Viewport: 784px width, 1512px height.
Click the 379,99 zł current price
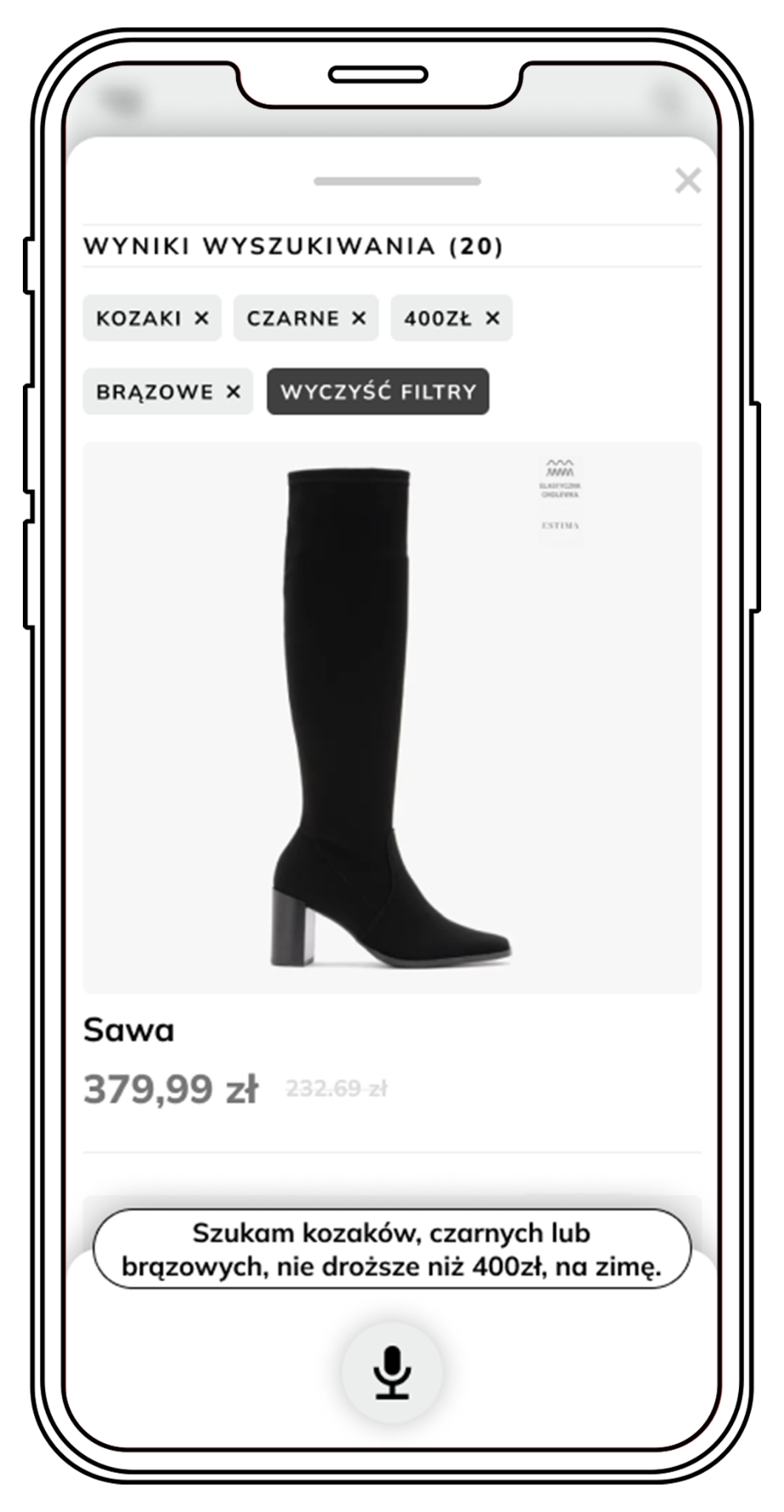click(x=171, y=1089)
